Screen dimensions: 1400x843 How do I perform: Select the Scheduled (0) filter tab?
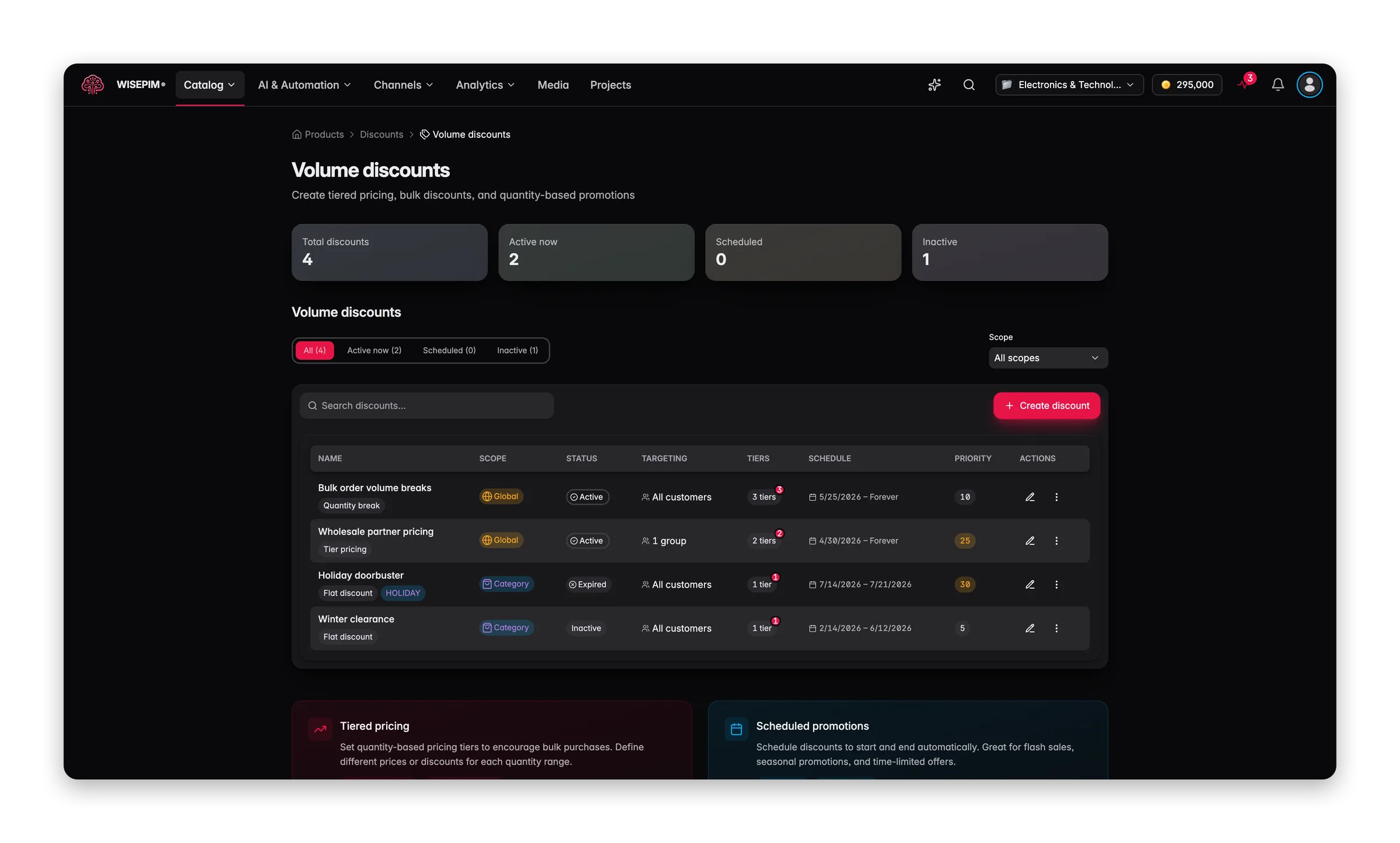(449, 351)
